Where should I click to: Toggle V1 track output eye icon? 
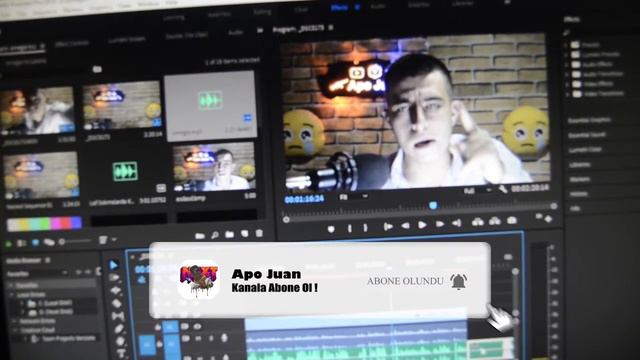pyautogui.click(x=198, y=327)
